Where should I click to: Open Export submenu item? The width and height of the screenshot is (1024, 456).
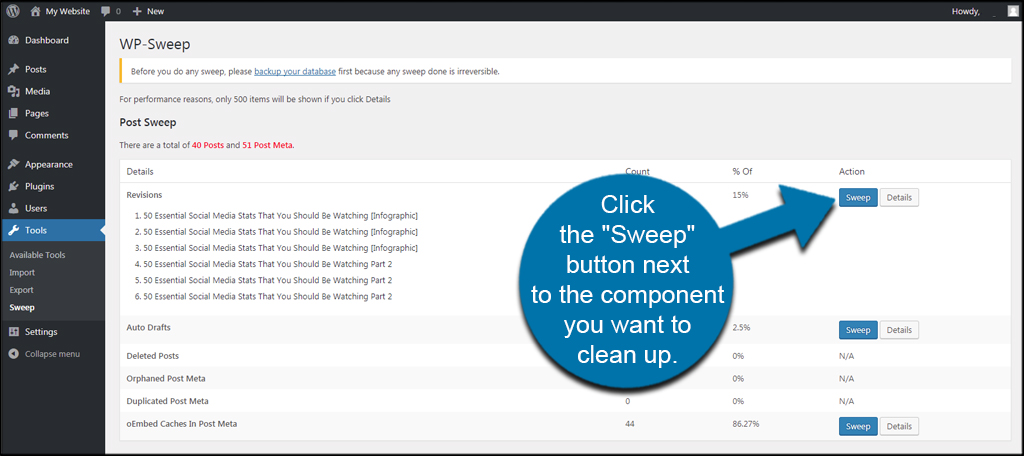click(22, 290)
